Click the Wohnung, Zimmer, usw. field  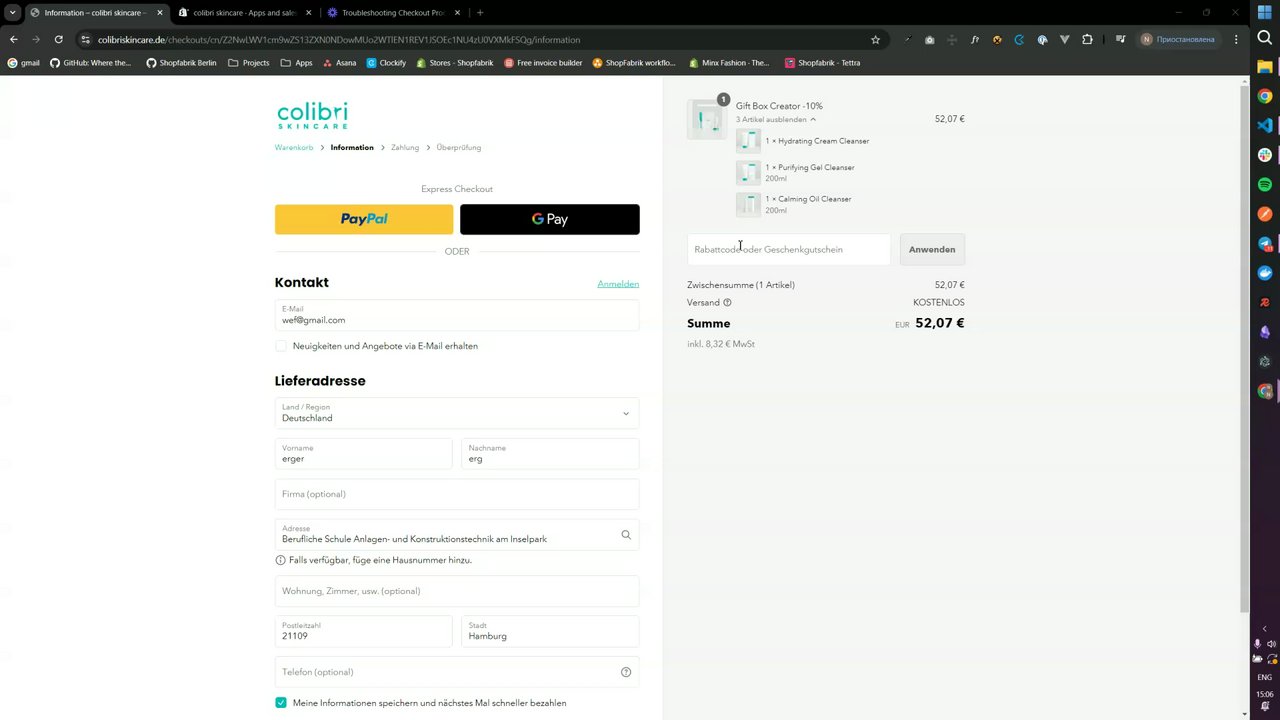coord(457,591)
